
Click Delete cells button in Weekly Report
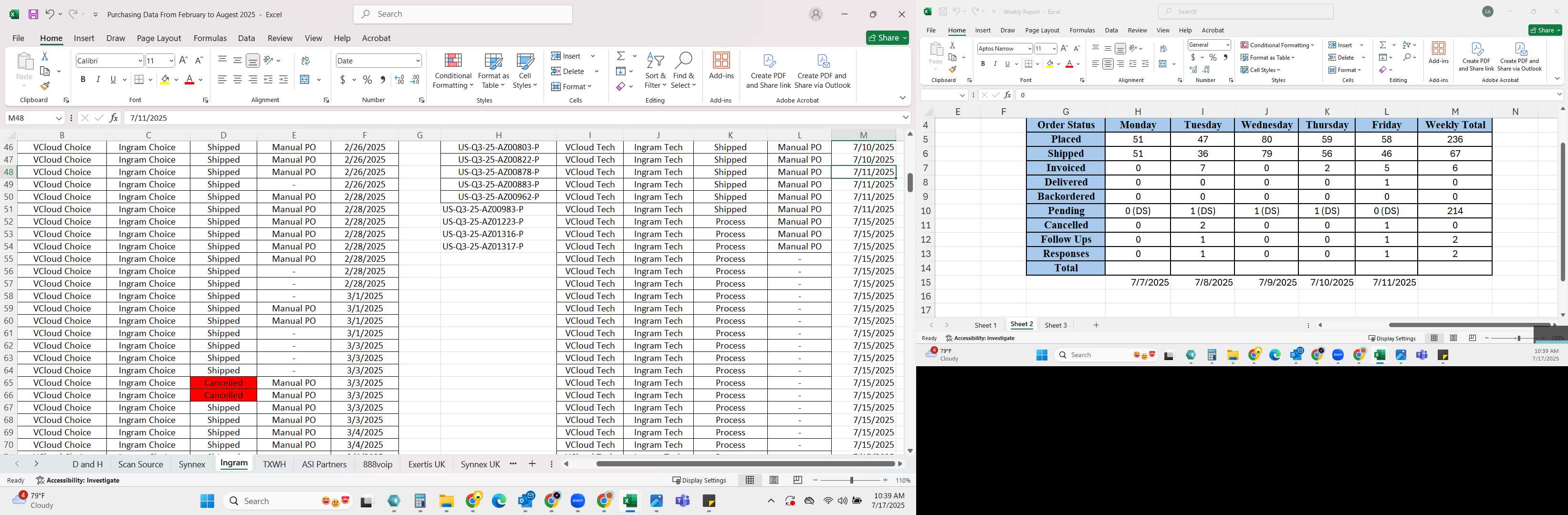pos(1341,58)
